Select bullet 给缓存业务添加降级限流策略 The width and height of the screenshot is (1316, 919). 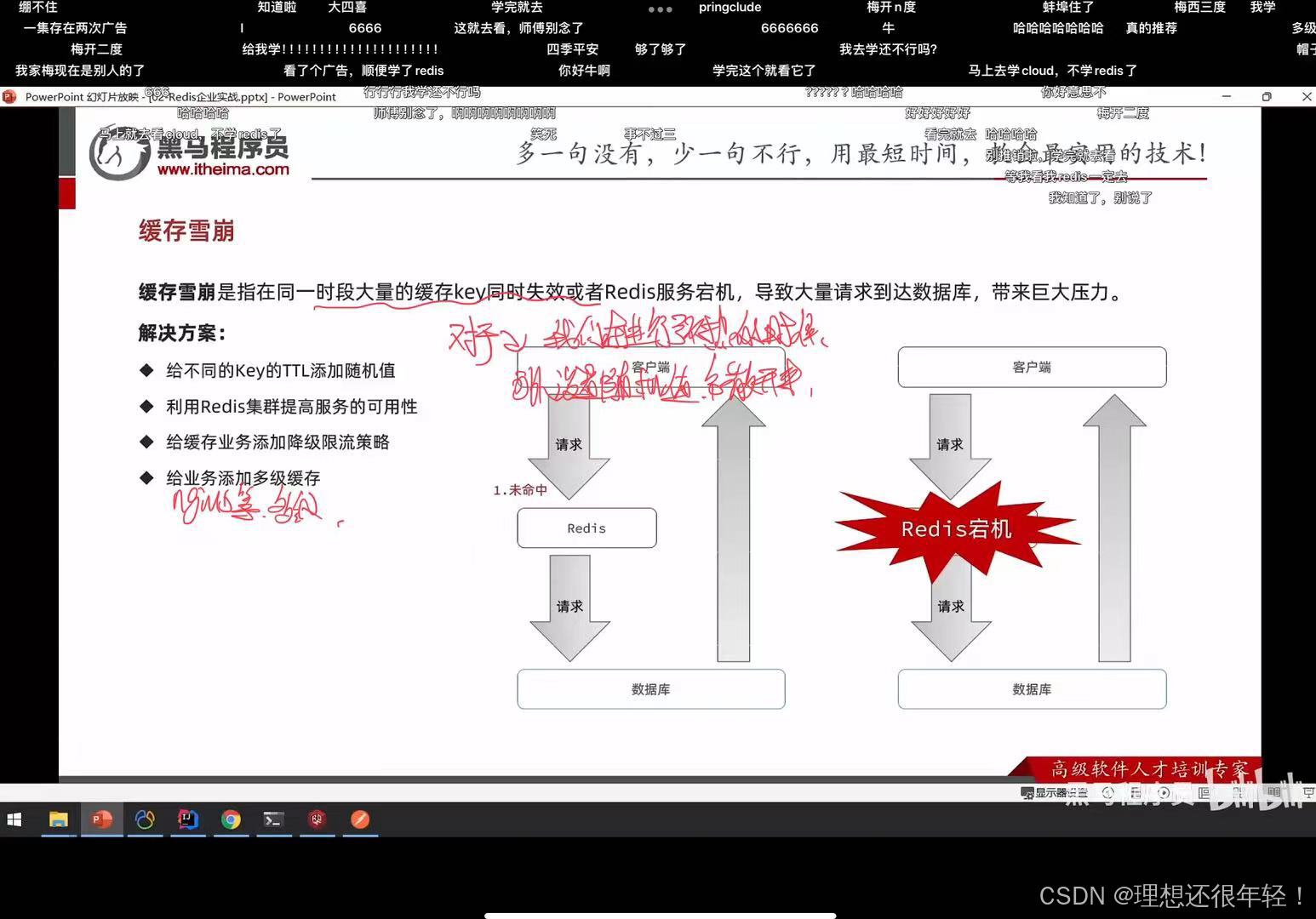(278, 442)
